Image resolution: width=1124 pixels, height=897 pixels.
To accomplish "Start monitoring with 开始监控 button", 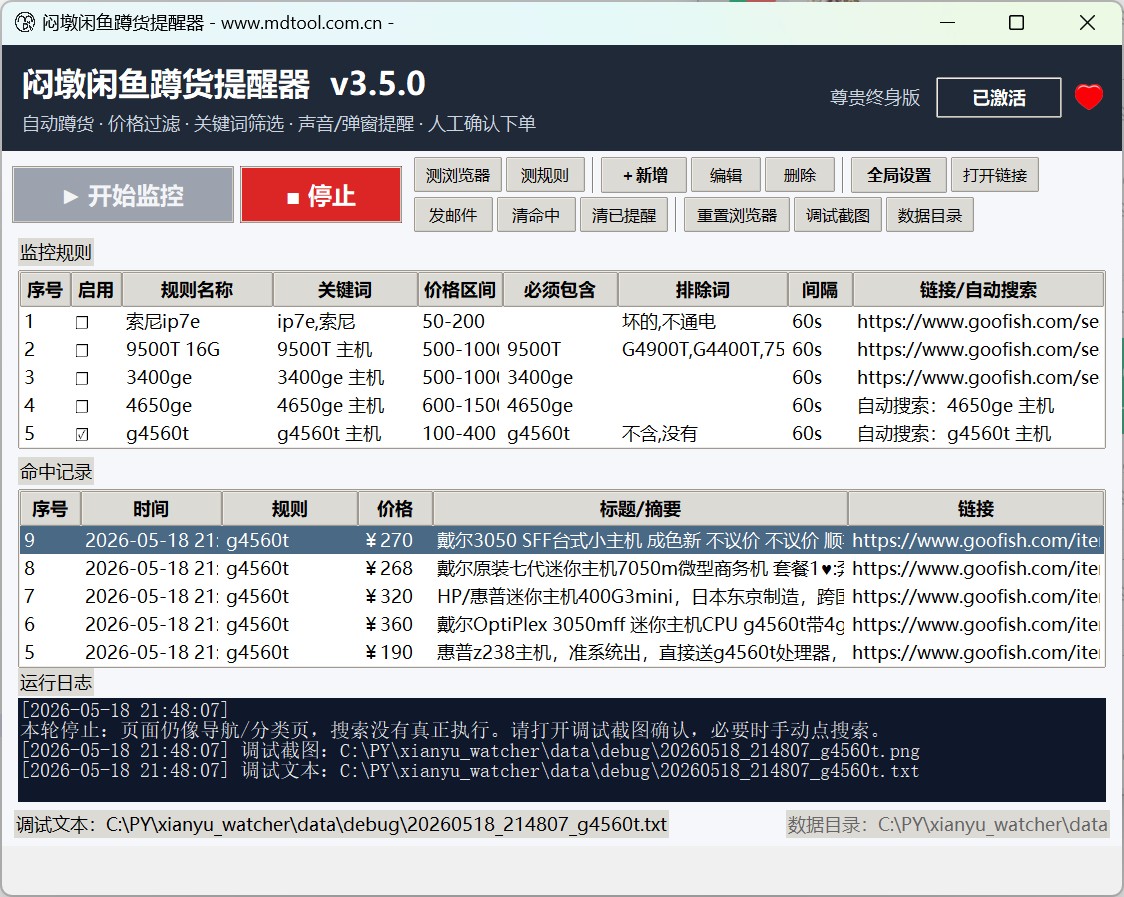I will [x=123, y=195].
